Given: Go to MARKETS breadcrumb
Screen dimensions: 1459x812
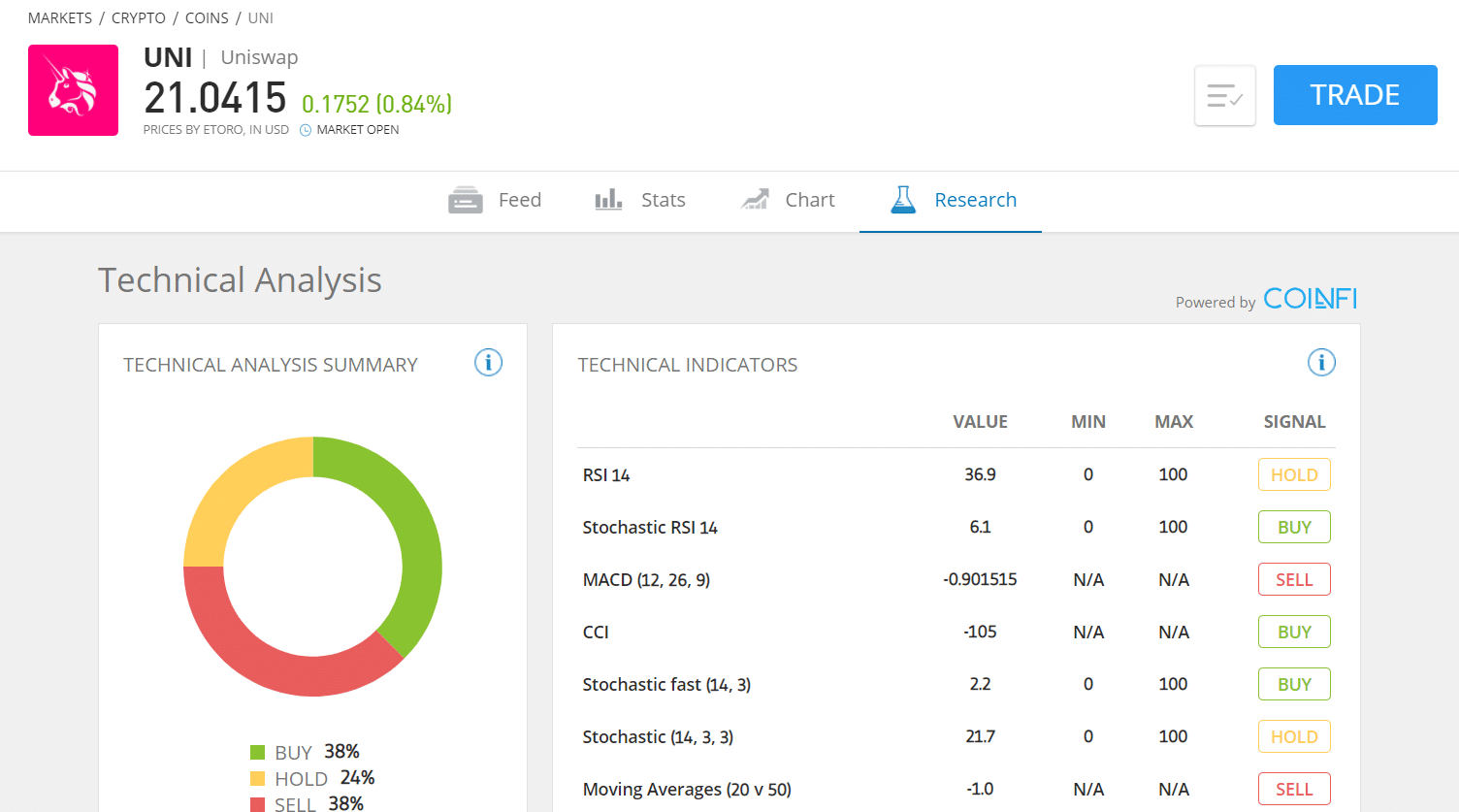Looking at the screenshot, I should coord(60,18).
